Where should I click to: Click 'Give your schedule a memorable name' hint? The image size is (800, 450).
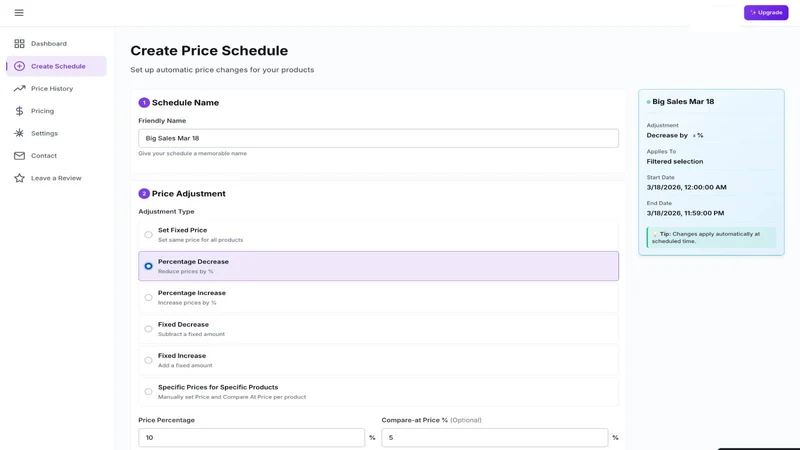point(192,154)
